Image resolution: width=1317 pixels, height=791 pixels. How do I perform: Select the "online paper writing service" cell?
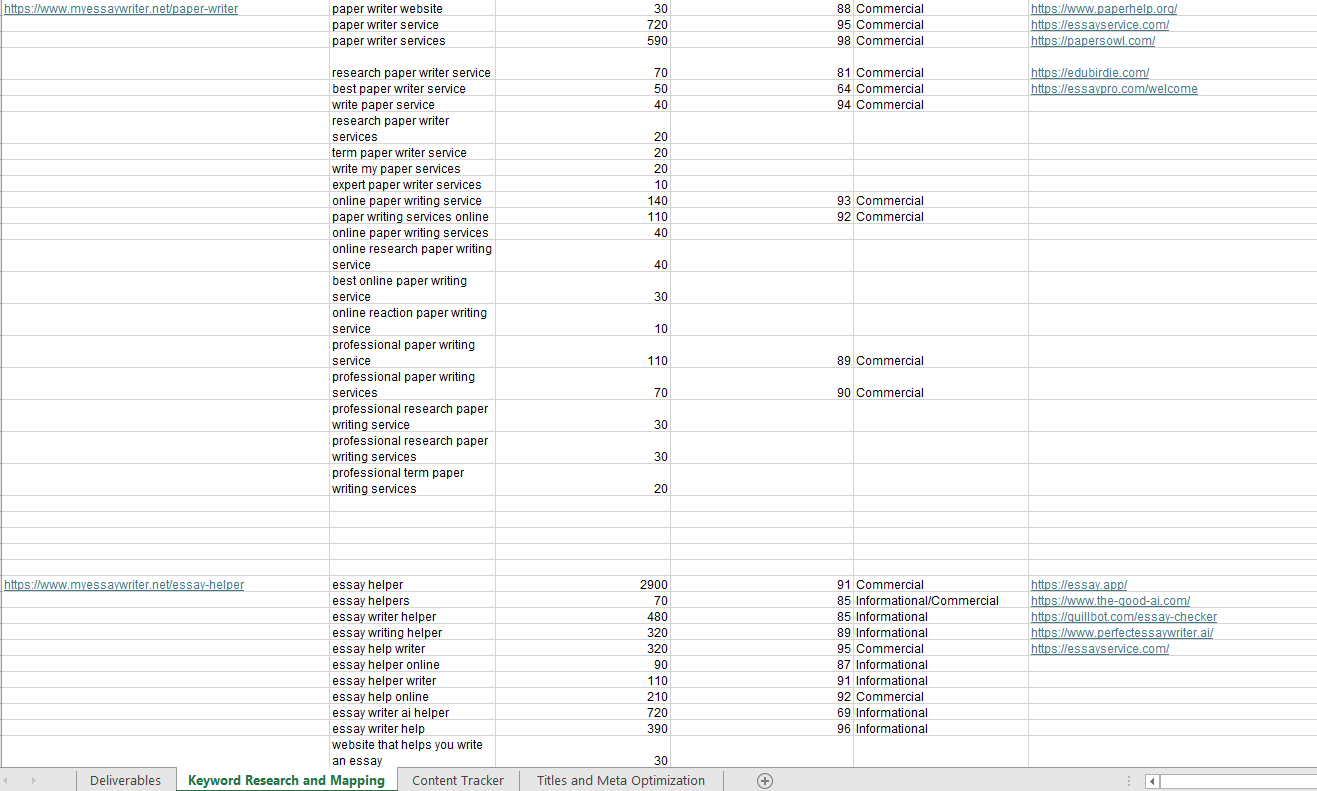click(x=412, y=201)
